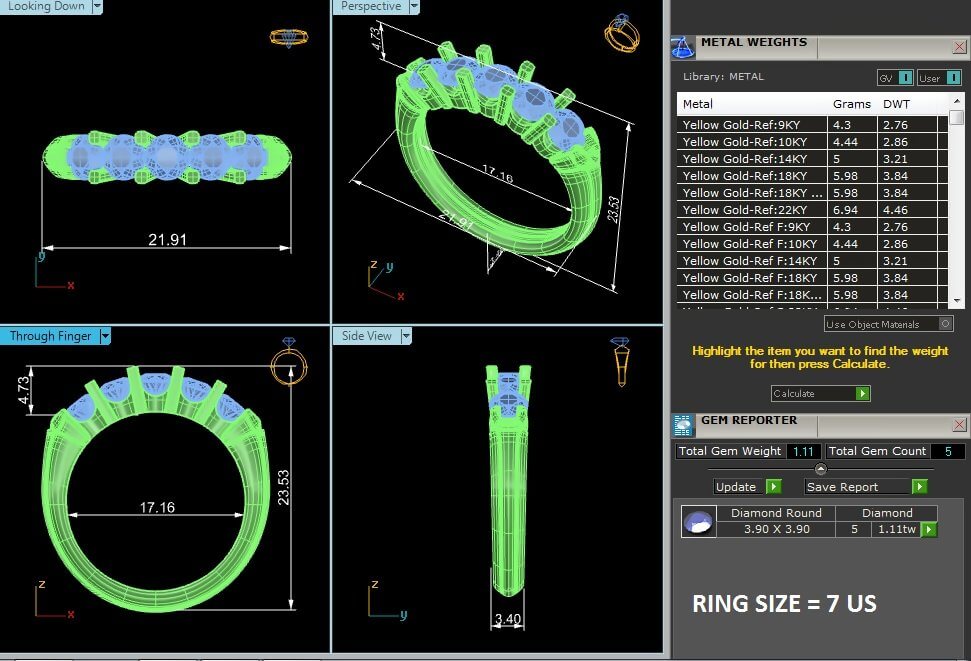This screenshot has height=661, width=971.
Task: Open the Looking Down viewport dropdown
Action: (x=97, y=6)
